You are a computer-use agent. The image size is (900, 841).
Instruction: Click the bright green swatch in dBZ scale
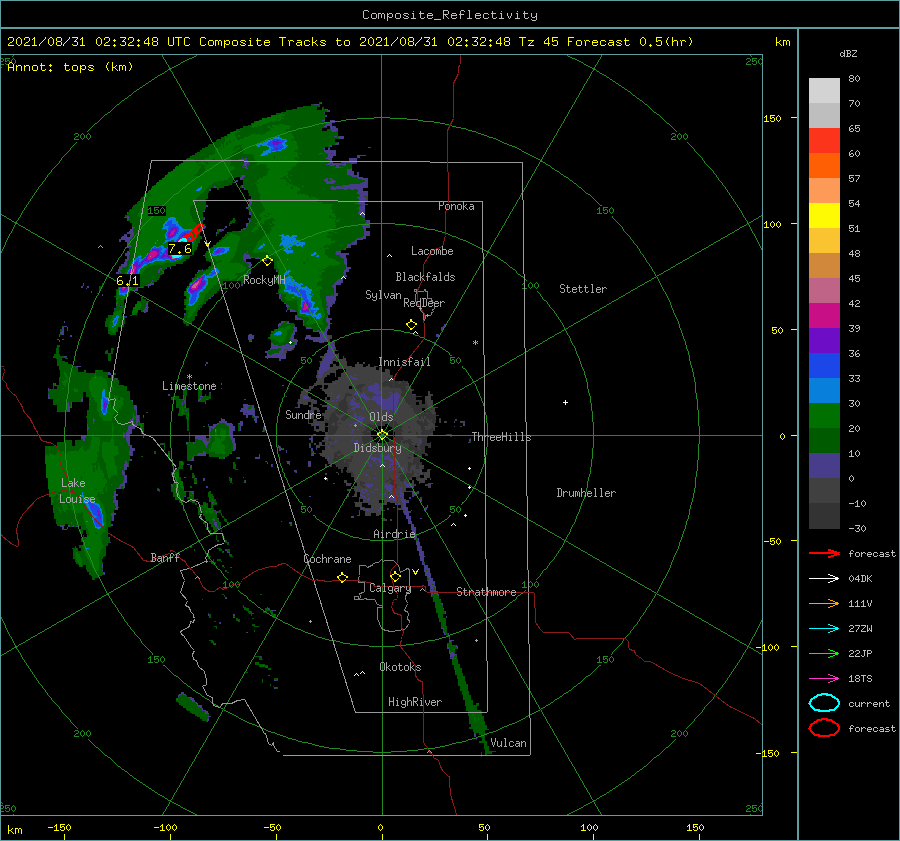(x=824, y=416)
